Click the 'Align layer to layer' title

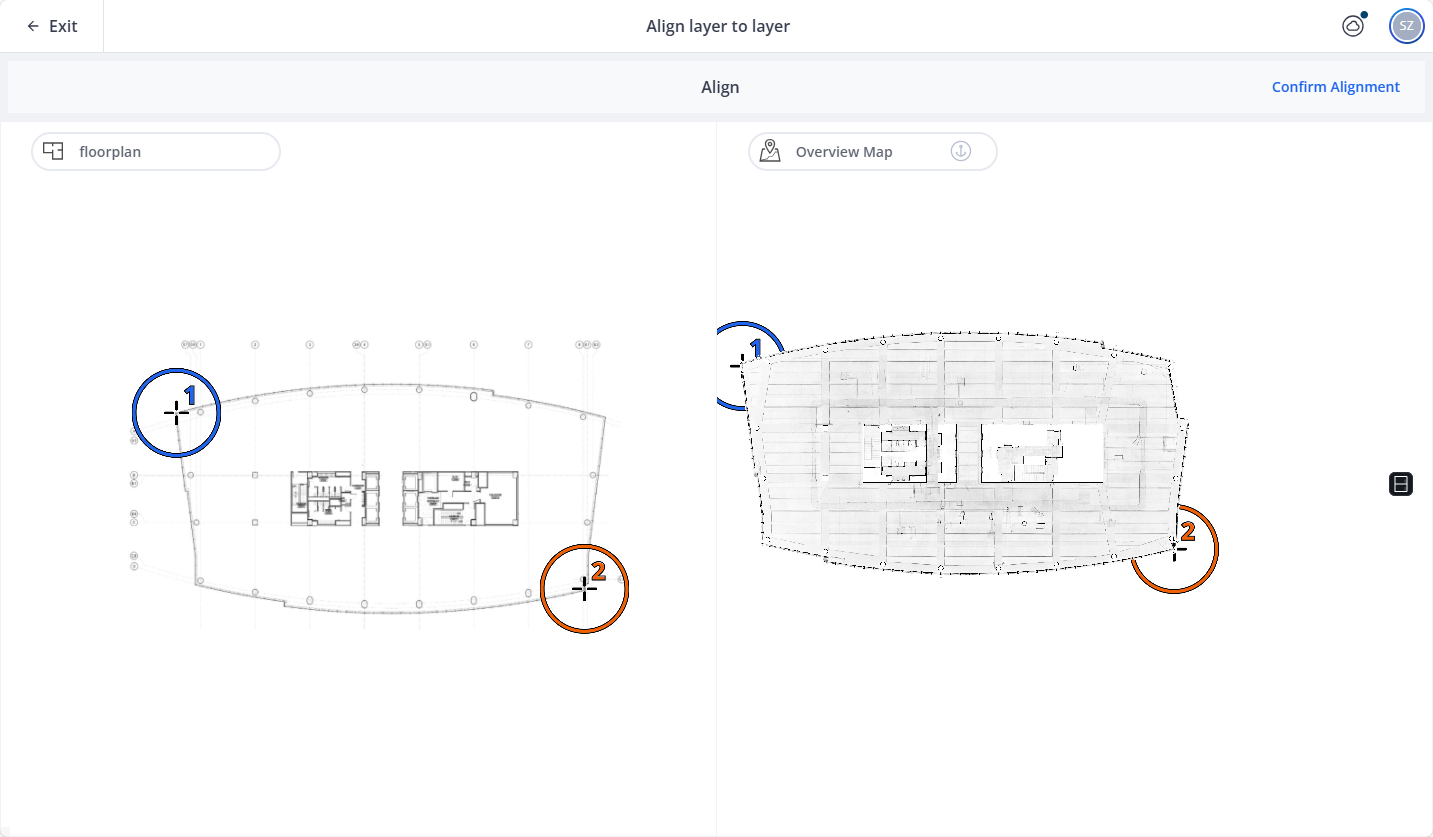[717, 26]
